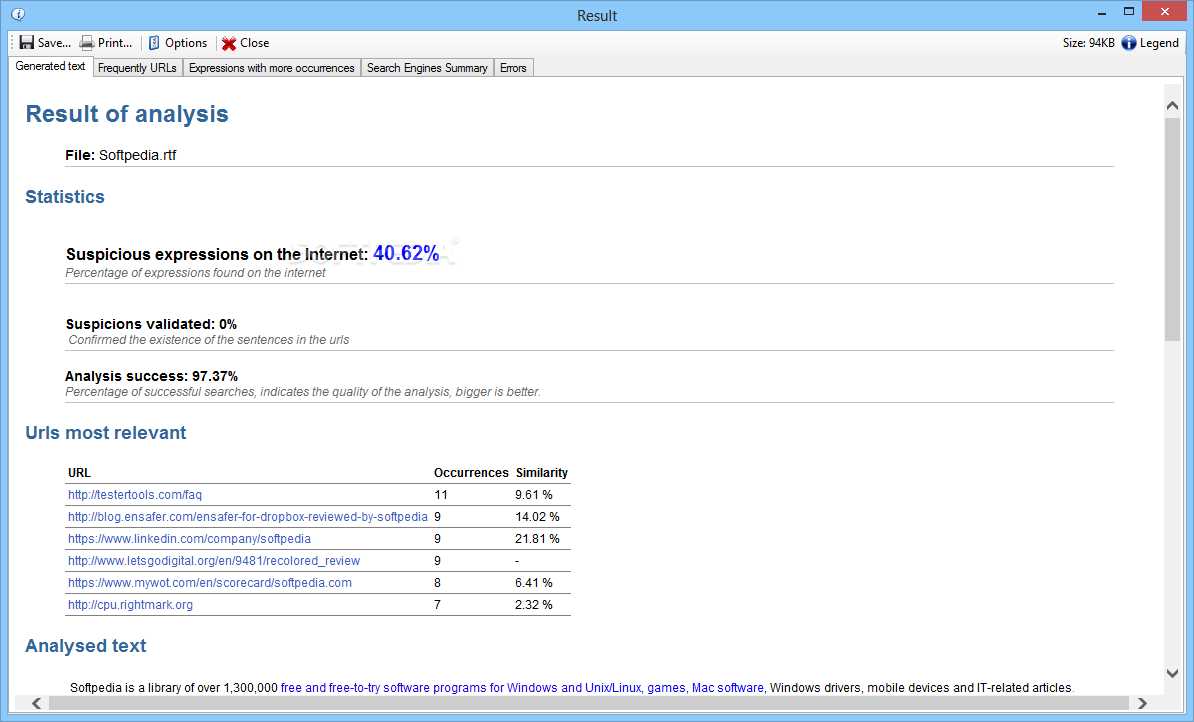Click the Print... toolbar label
1194x722 pixels.
tap(114, 43)
